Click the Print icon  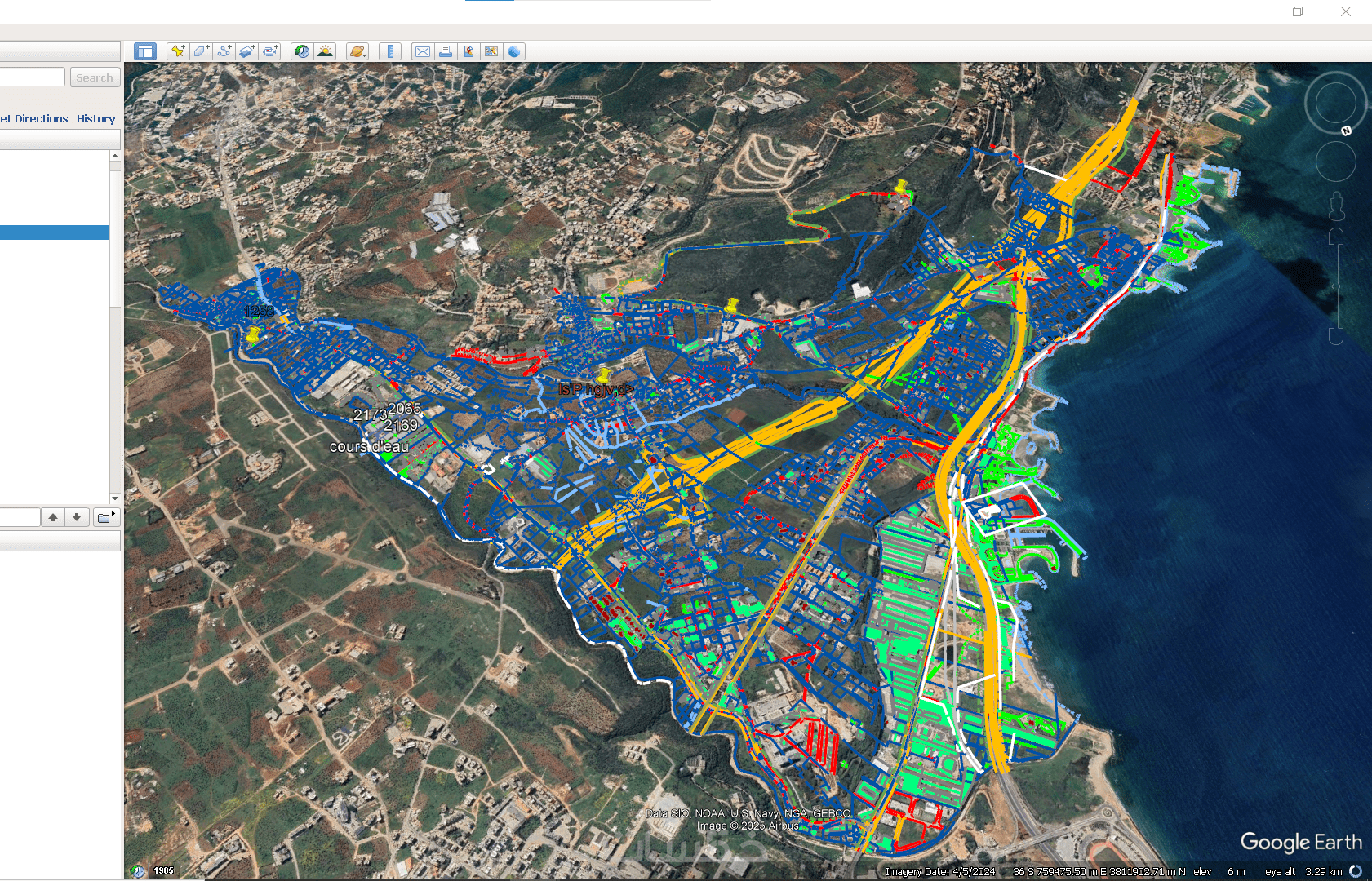point(446,51)
